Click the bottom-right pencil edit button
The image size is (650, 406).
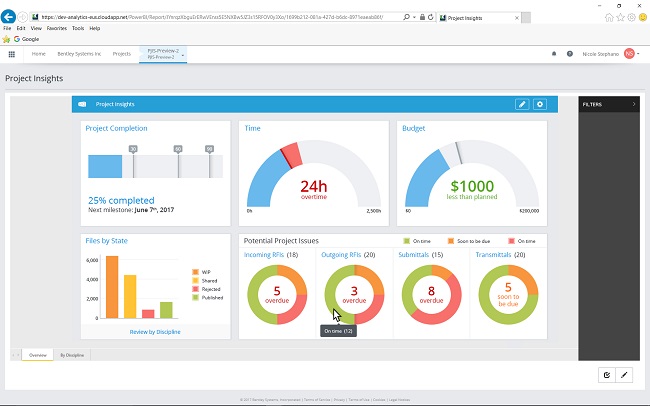(x=625, y=375)
